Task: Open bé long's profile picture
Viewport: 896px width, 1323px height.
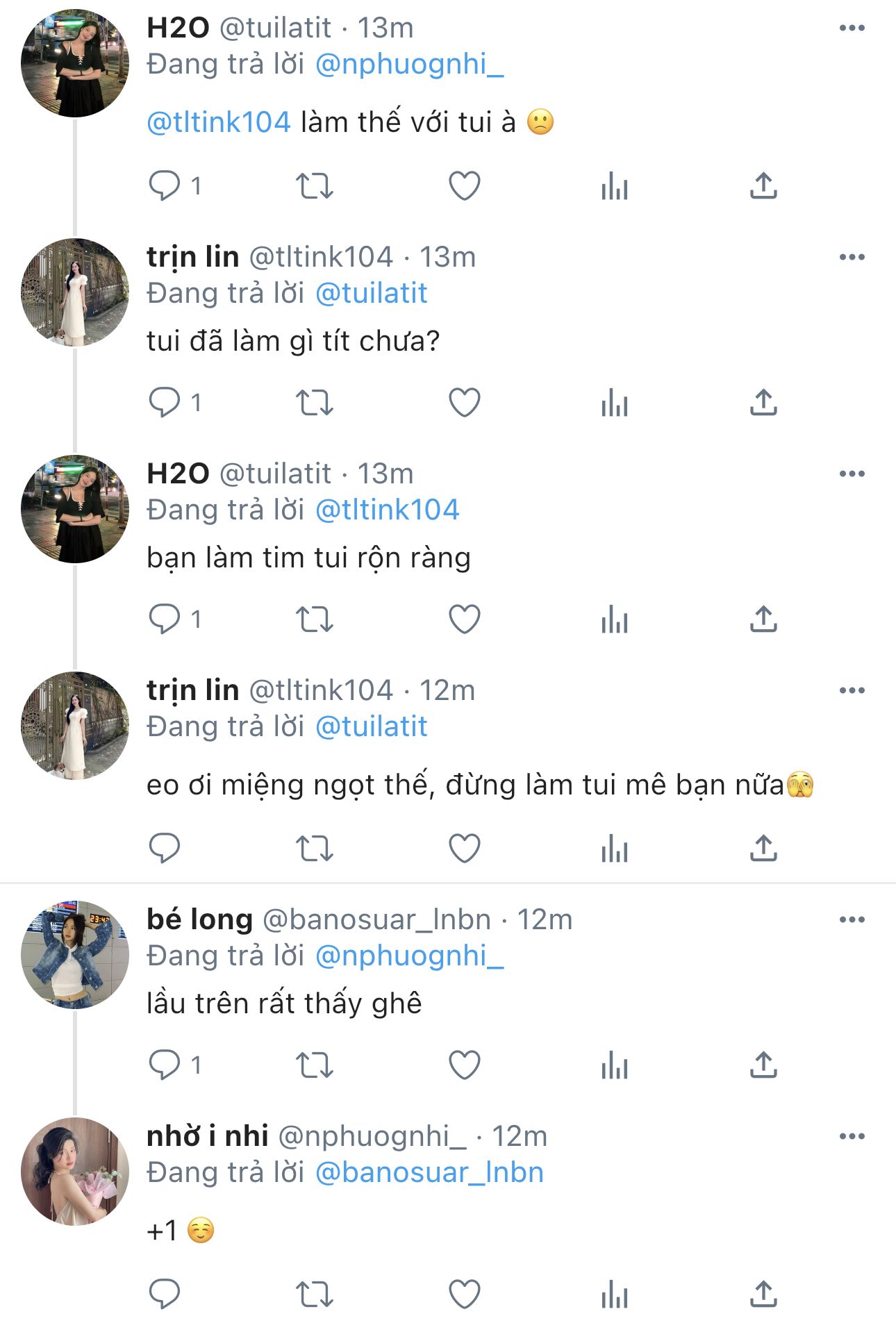Action: tap(75, 955)
